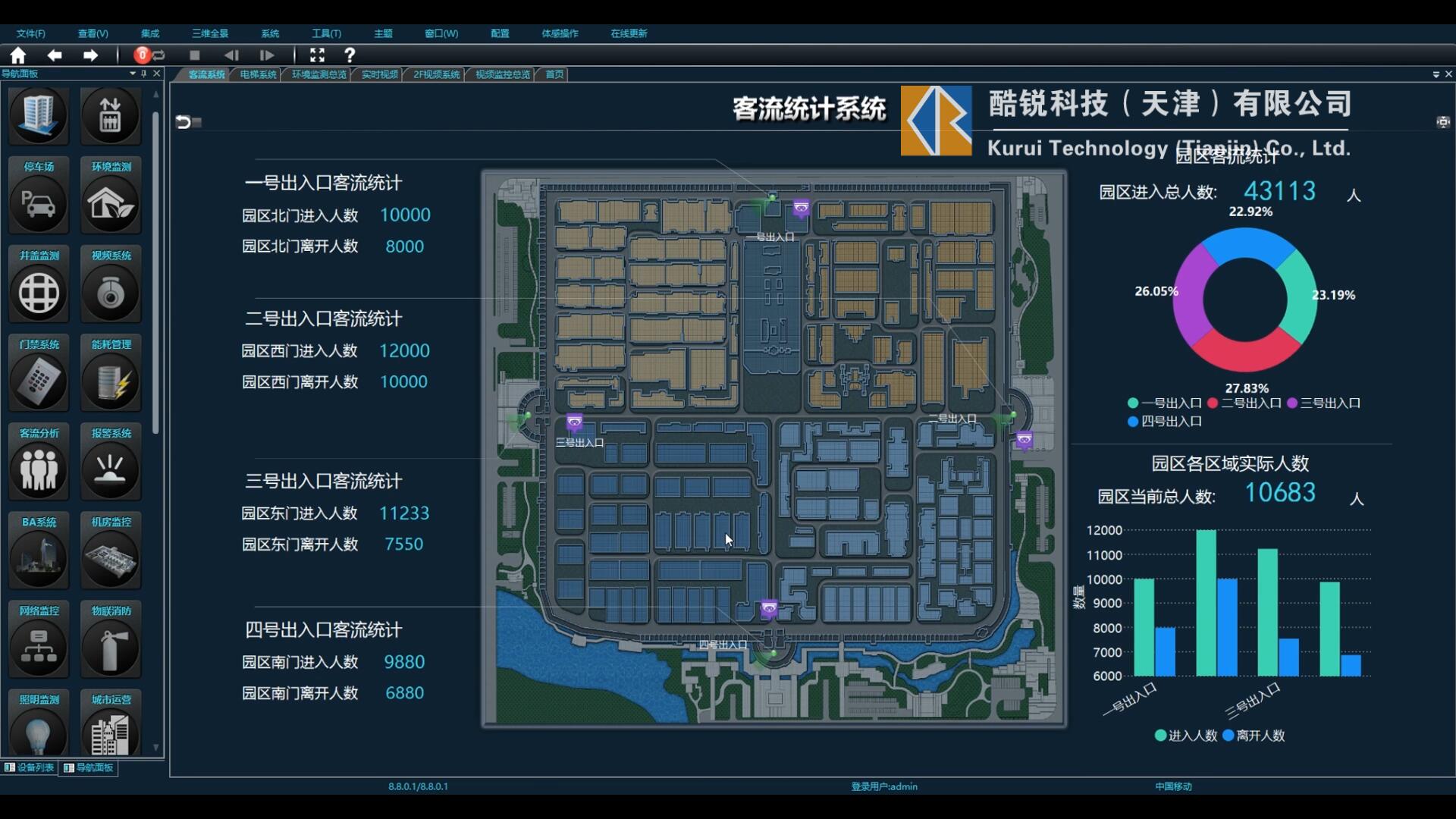Open the 报警系统 alarm module

click(111, 470)
